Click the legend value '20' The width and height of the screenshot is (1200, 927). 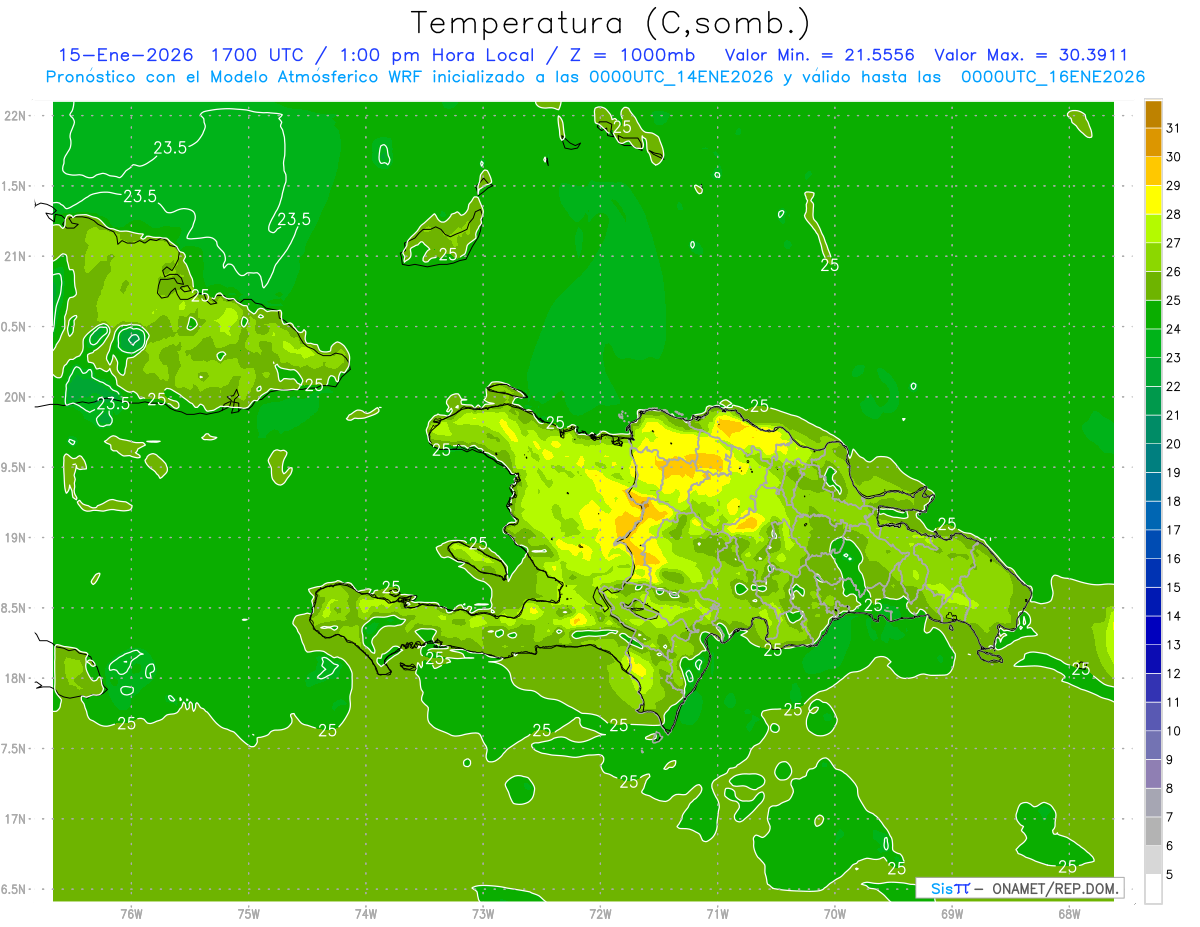[x=1174, y=444]
